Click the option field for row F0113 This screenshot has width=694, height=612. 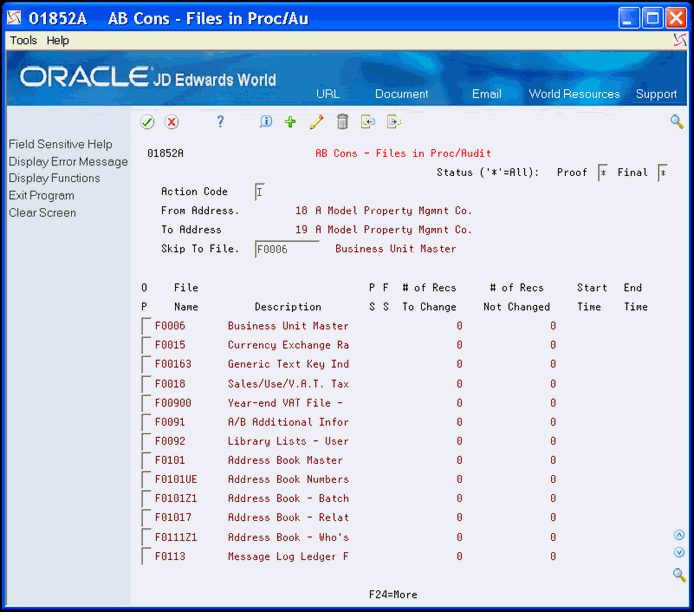point(147,556)
